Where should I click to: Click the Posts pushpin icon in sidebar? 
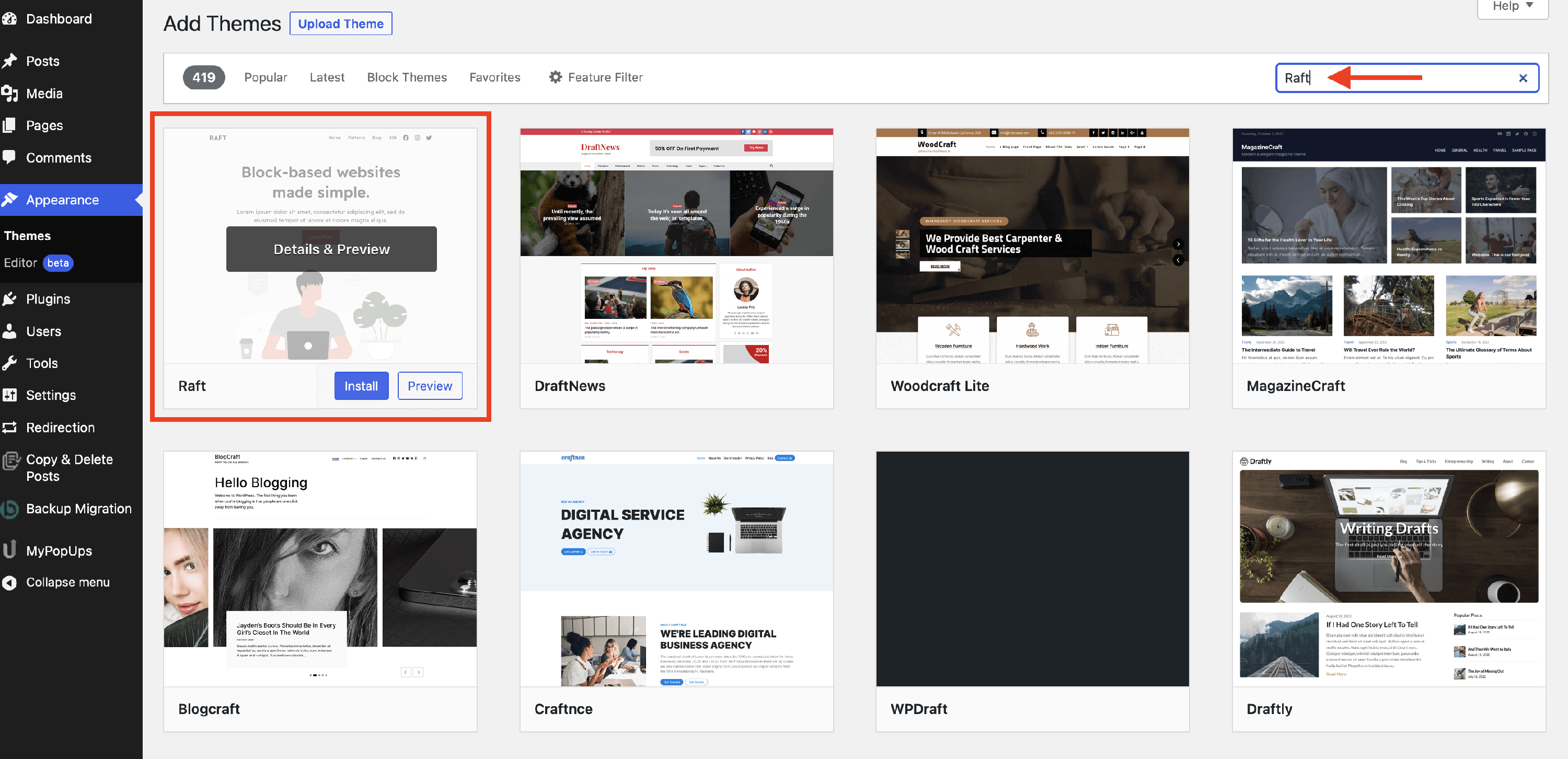click(x=10, y=61)
